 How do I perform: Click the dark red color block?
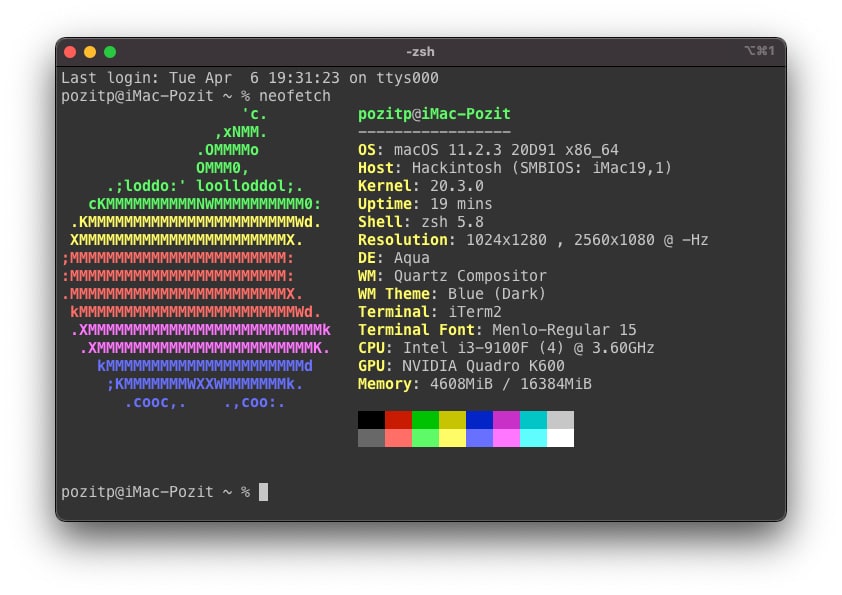398,420
